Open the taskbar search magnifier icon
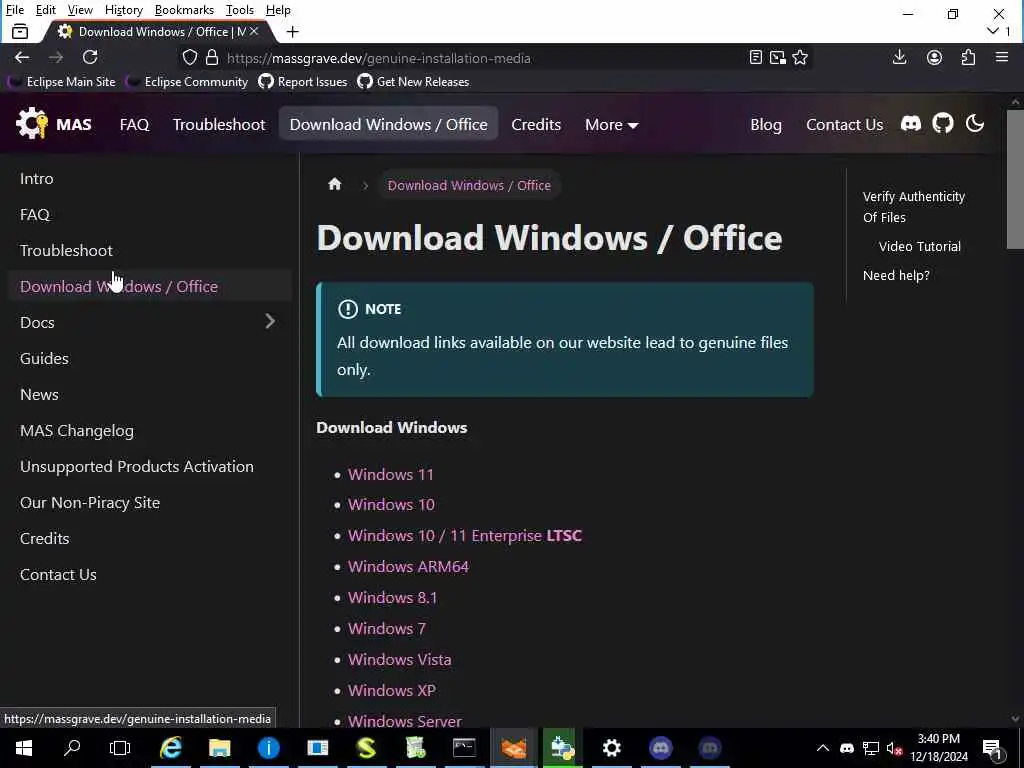 point(72,748)
